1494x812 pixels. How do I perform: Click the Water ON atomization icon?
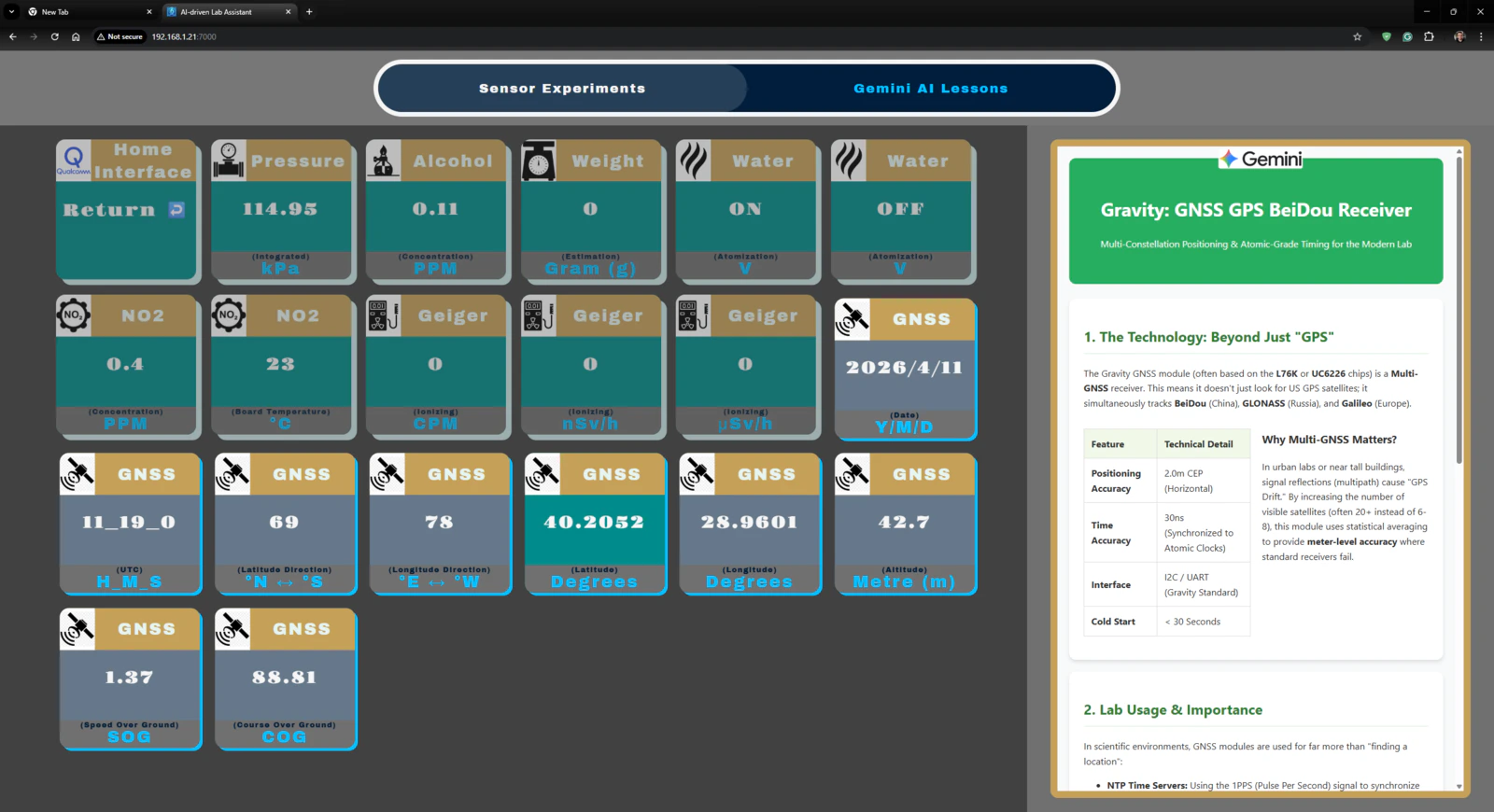(x=694, y=160)
